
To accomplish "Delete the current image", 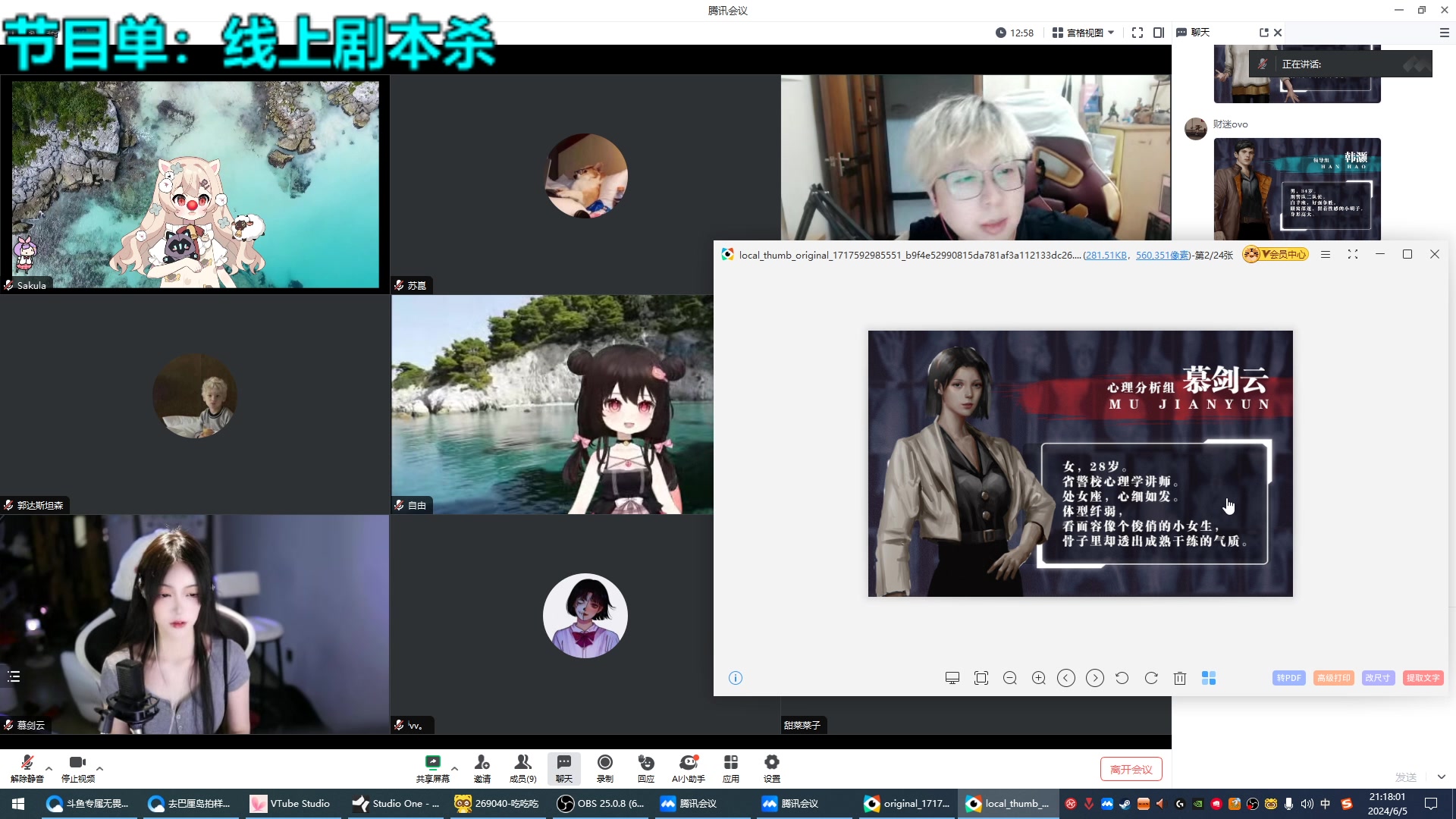I will [x=1180, y=678].
